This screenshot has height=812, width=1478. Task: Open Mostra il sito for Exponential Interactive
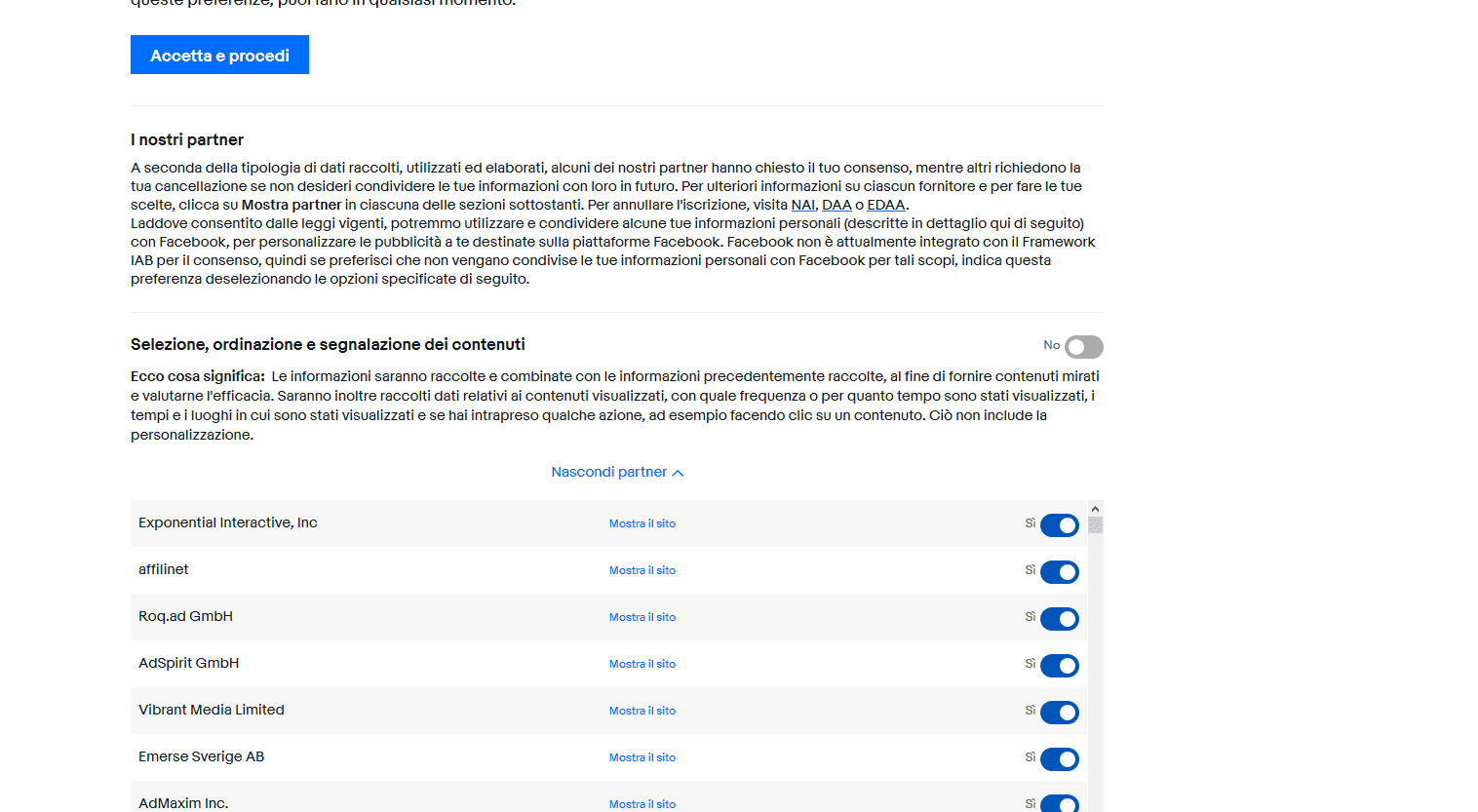642,524
